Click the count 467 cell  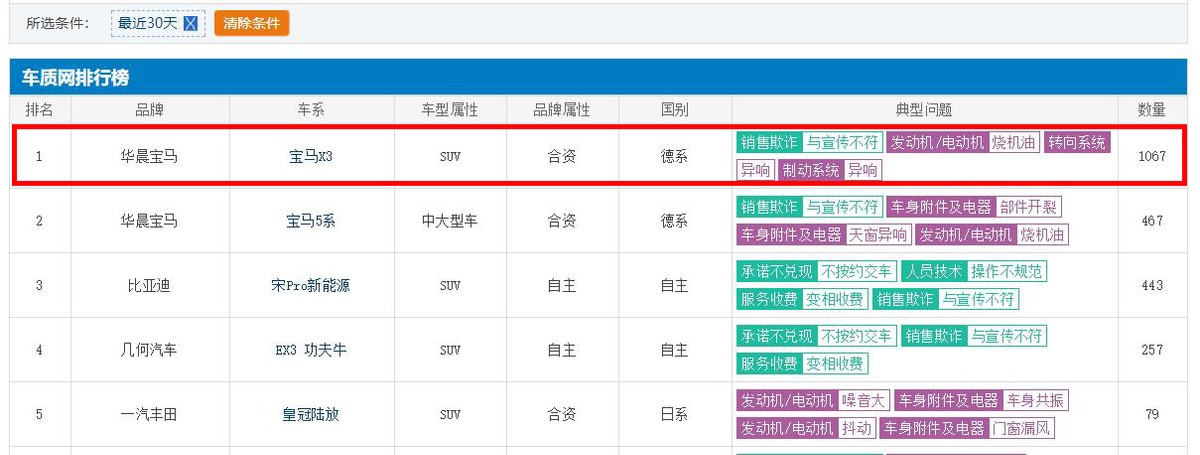(x=1152, y=221)
